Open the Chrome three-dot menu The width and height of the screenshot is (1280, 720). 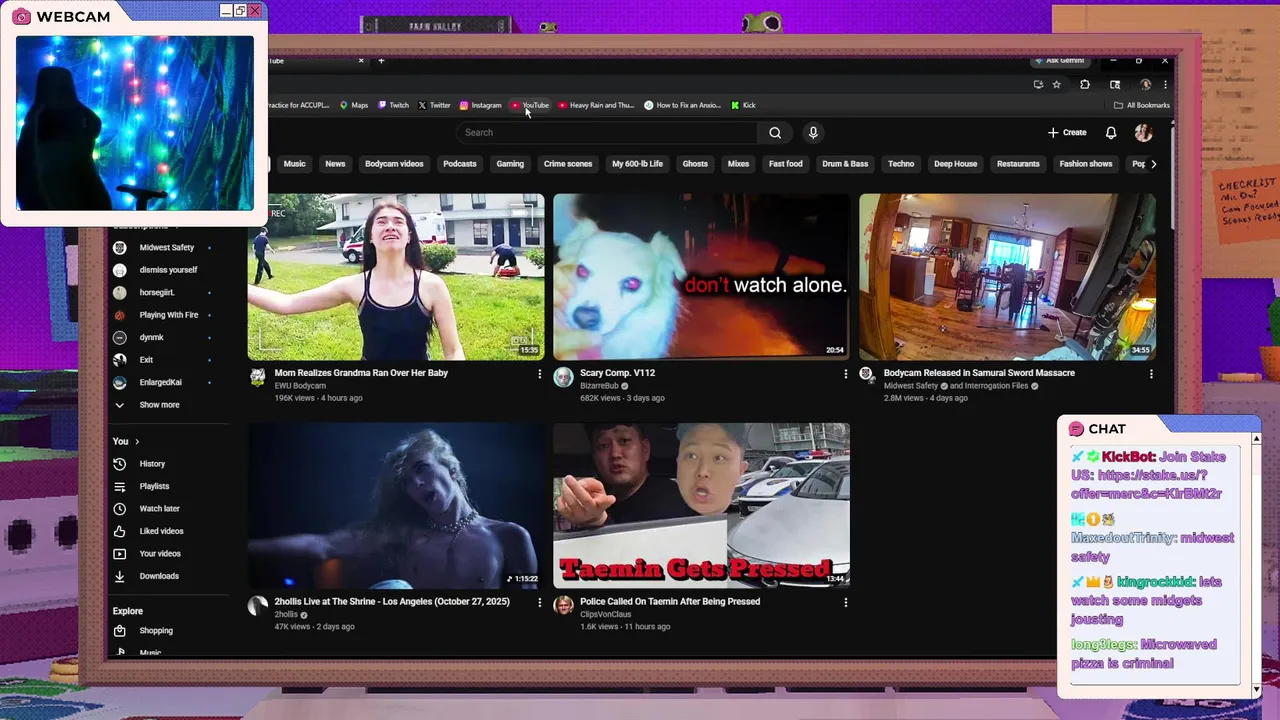coord(1165,85)
